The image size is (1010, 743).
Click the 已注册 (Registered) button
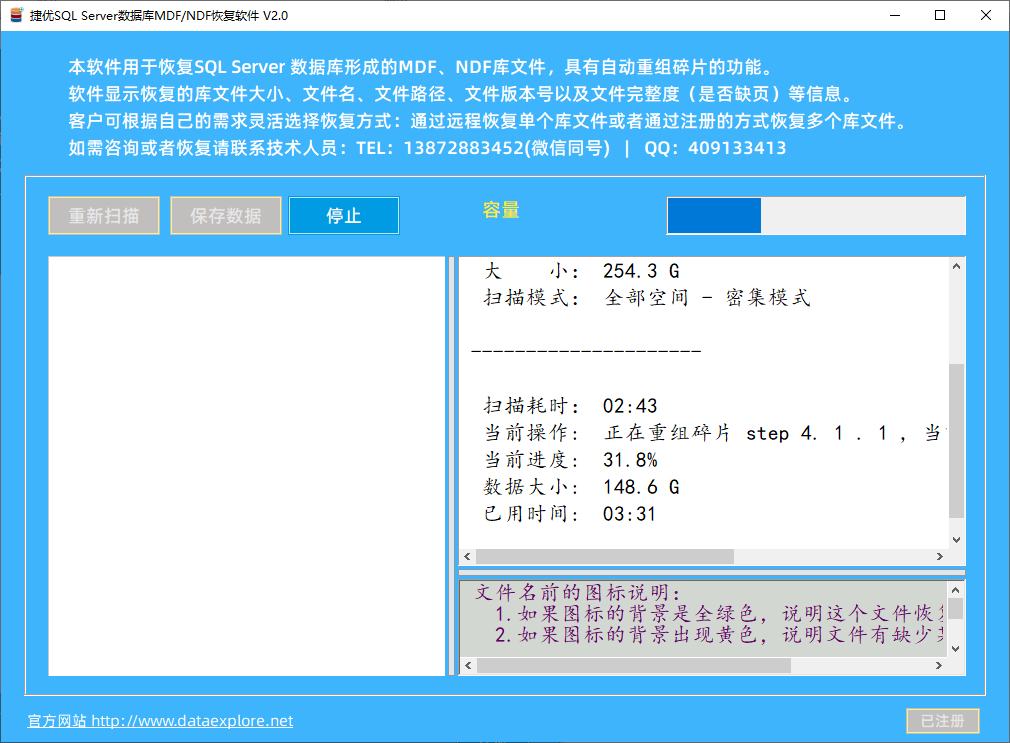tap(942, 720)
